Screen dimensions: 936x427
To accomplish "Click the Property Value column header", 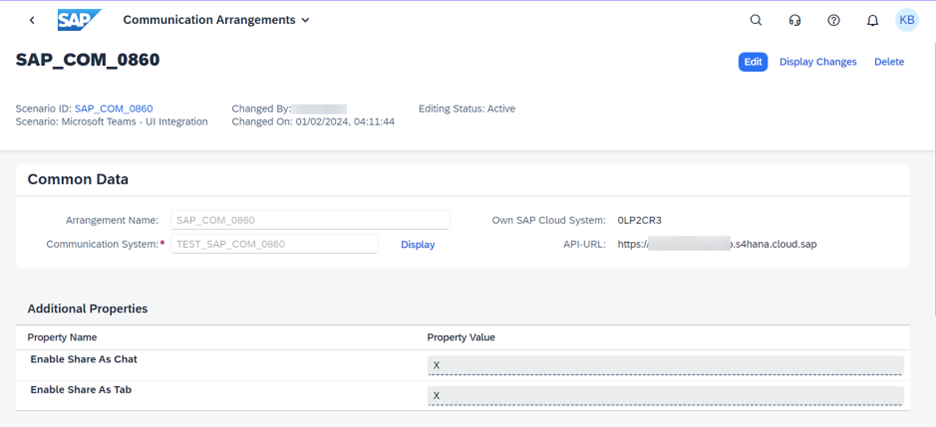I will coord(461,337).
